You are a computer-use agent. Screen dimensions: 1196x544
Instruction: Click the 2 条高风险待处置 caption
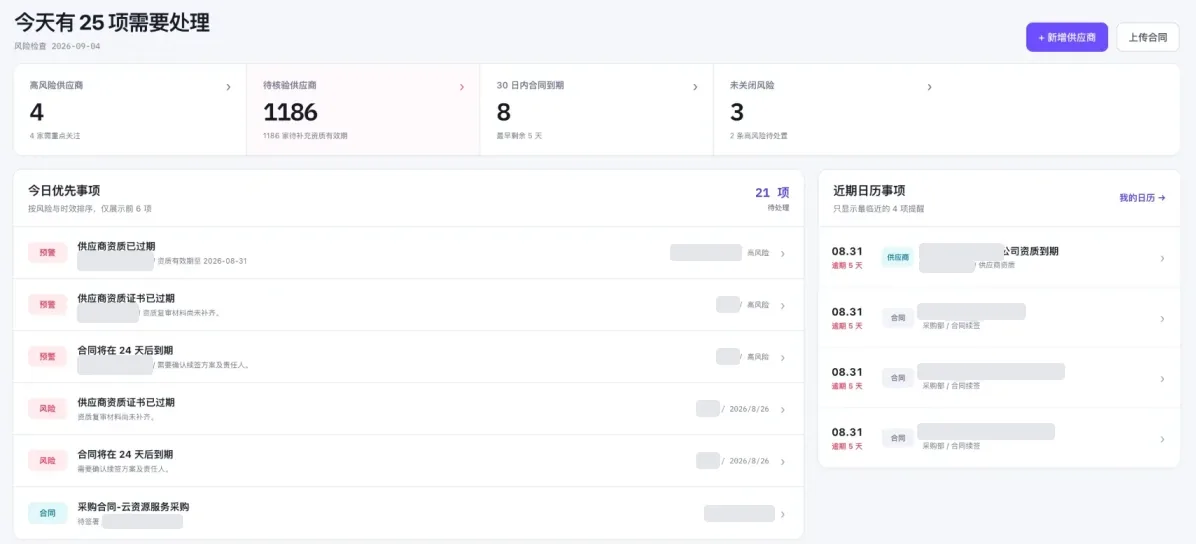click(x=759, y=136)
